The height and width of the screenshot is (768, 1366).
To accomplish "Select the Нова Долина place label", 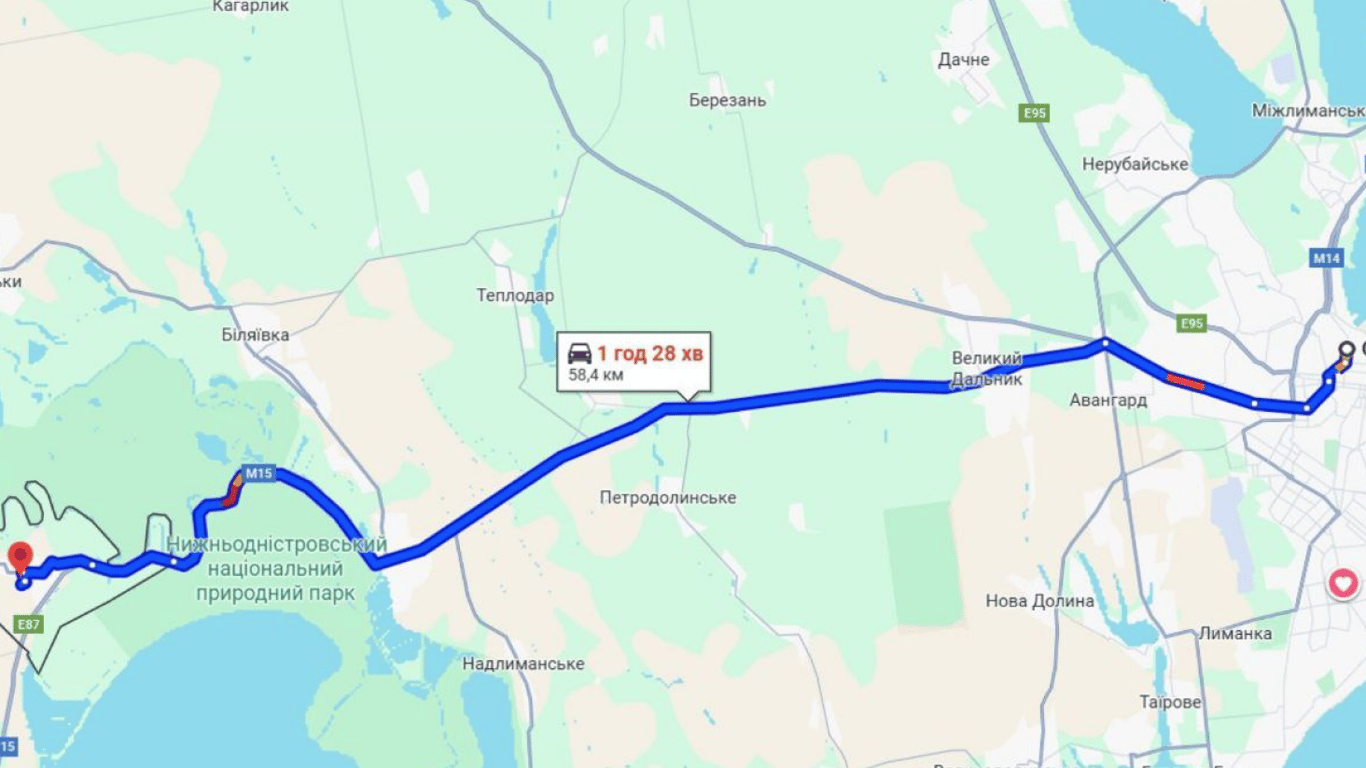I will tap(1040, 602).
